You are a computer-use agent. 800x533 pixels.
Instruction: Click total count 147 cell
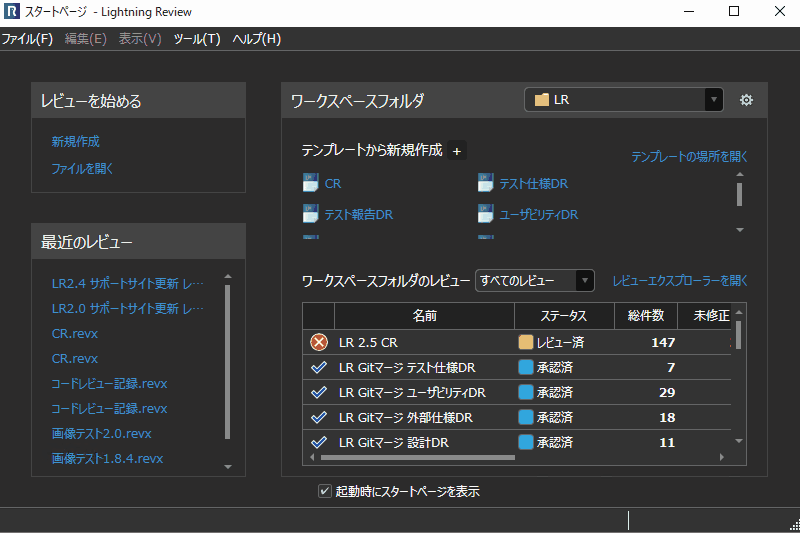[x=663, y=343]
